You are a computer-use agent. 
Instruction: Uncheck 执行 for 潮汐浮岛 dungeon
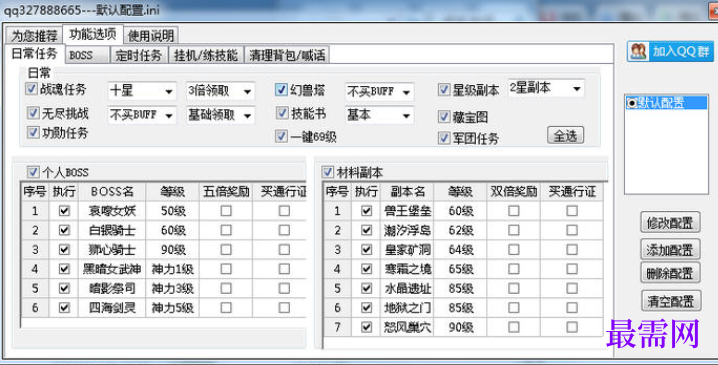(x=366, y=230)
